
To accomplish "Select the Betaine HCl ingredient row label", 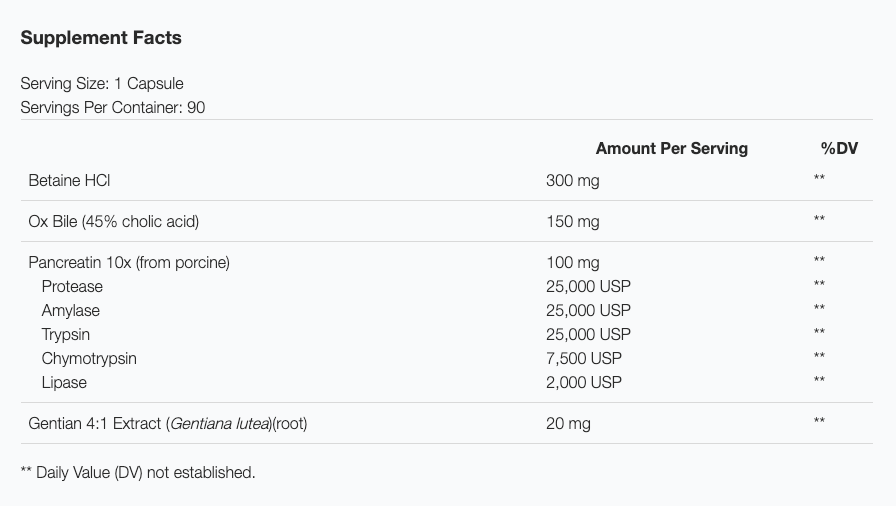I will coord(69,180).
